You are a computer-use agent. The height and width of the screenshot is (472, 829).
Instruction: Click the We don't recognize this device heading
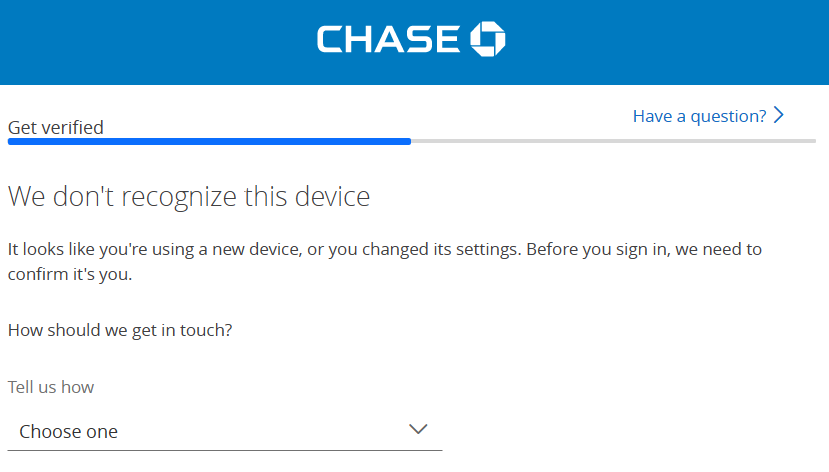189,197
